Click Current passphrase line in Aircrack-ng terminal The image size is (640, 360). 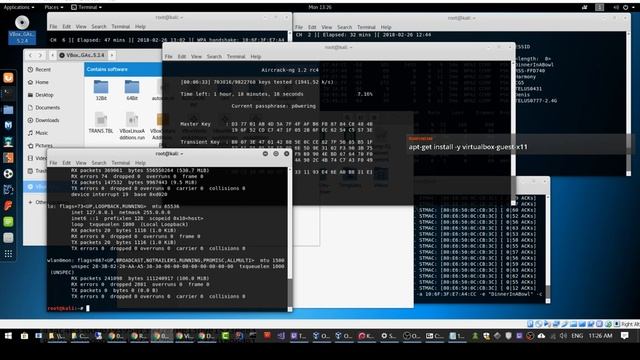(273, 106)
